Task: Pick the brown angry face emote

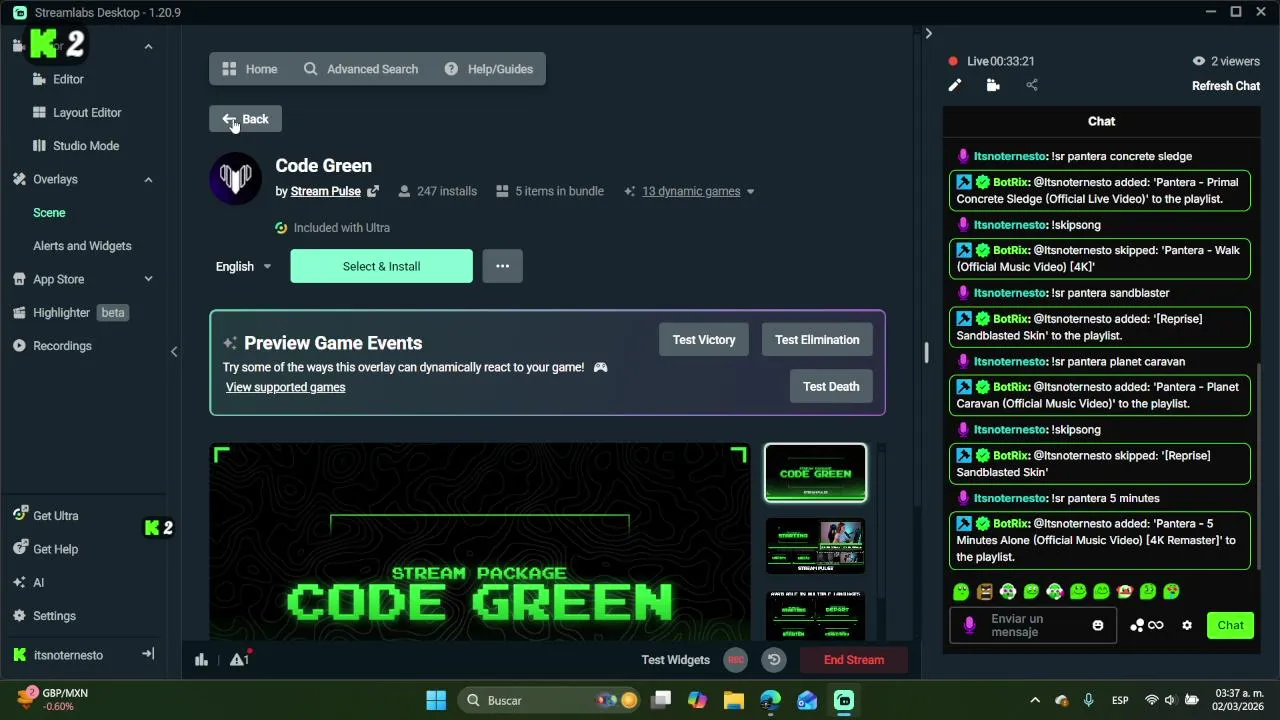Action: pos(985,592)
